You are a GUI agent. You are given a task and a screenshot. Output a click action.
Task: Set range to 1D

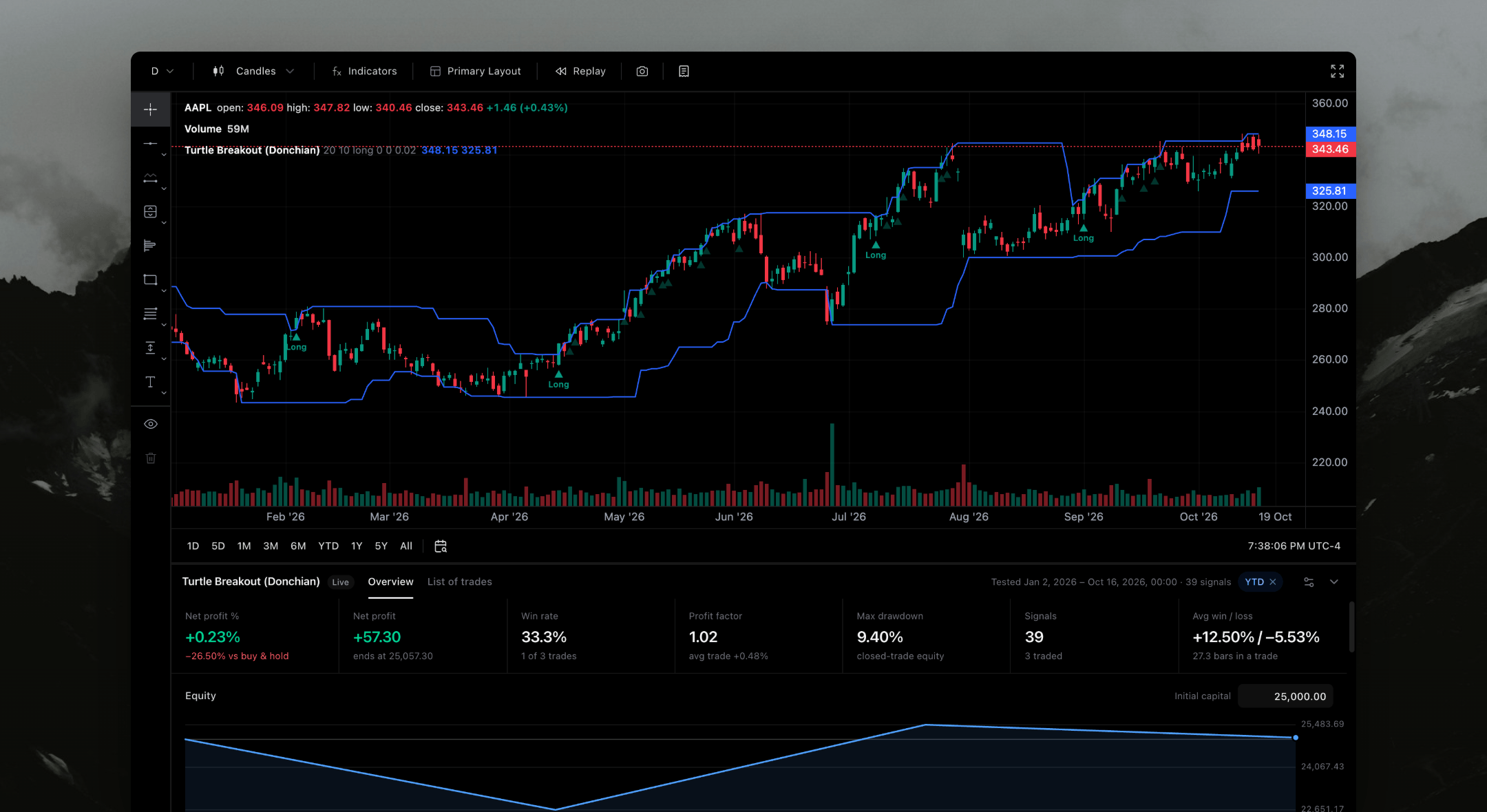tap(193, 546)
